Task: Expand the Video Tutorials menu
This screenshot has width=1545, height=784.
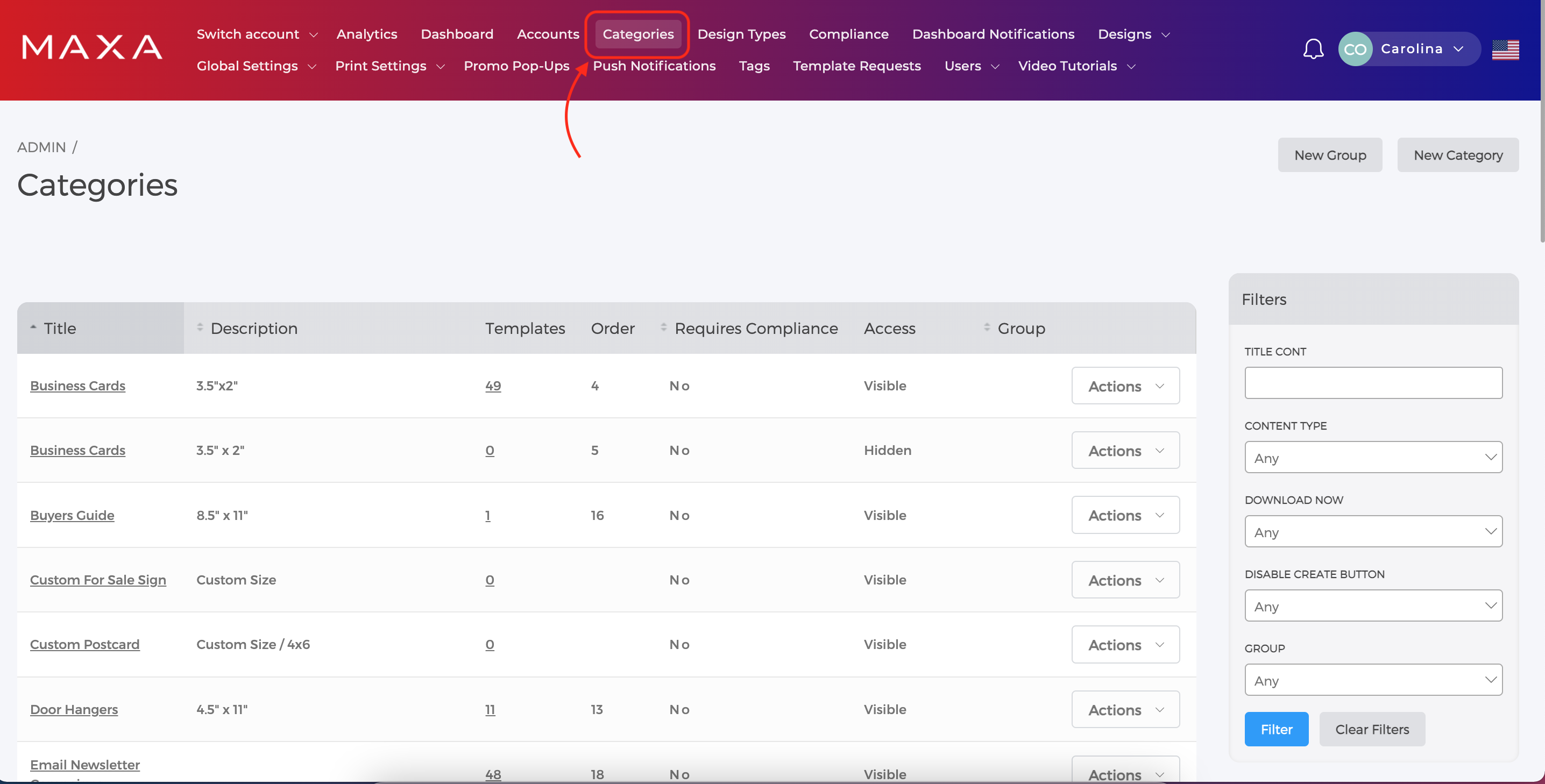Action: pyautogui.click(x=1076, y=66)
